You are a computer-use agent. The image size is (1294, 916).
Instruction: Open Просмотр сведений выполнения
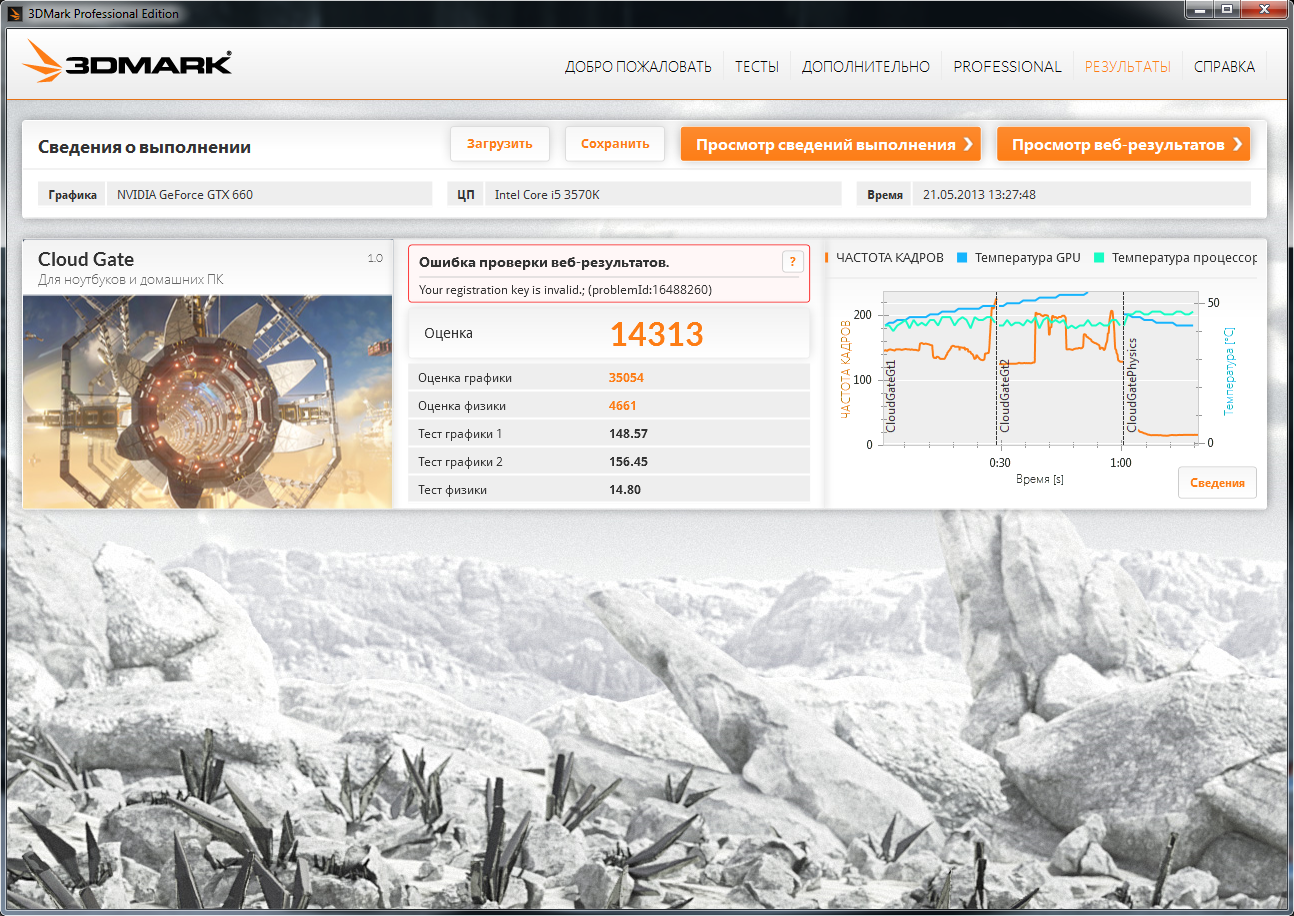click(x=830, y=144)
